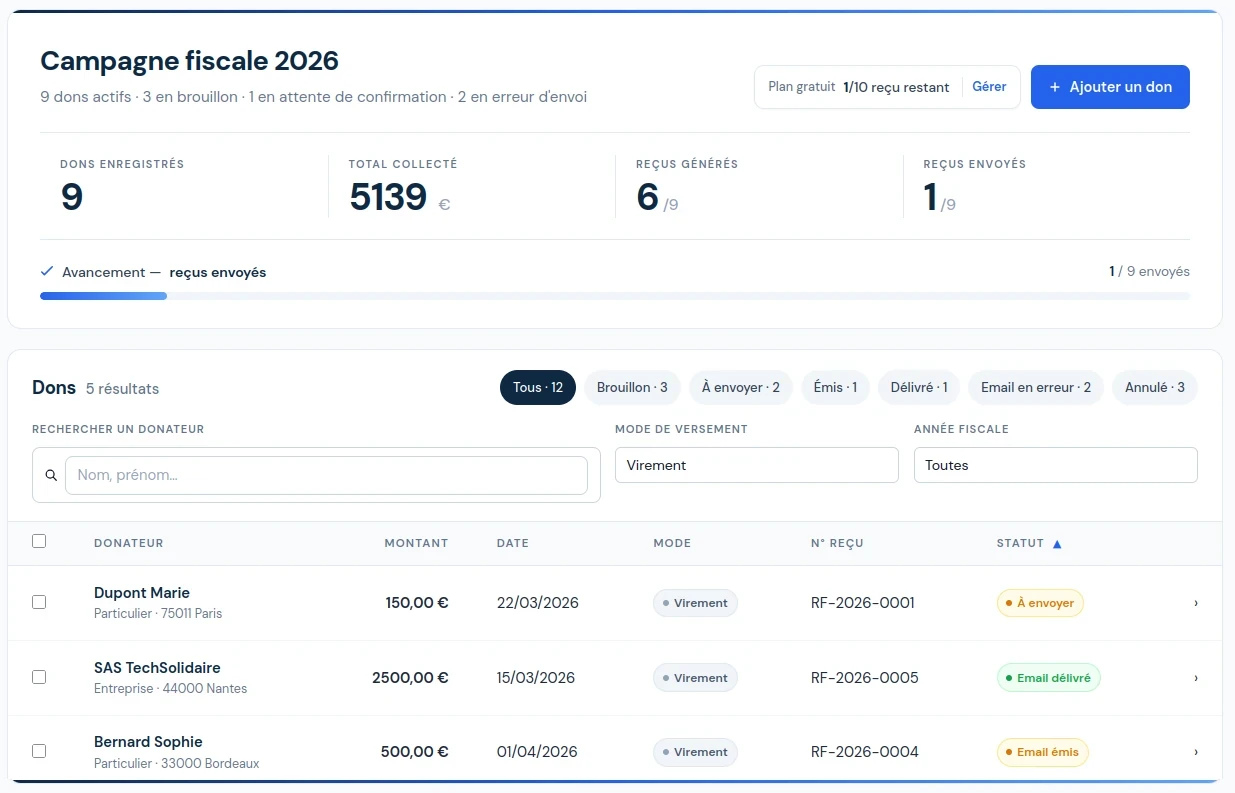Check the SAS TechSolidaire row checkbox

(x=39, y=677)
